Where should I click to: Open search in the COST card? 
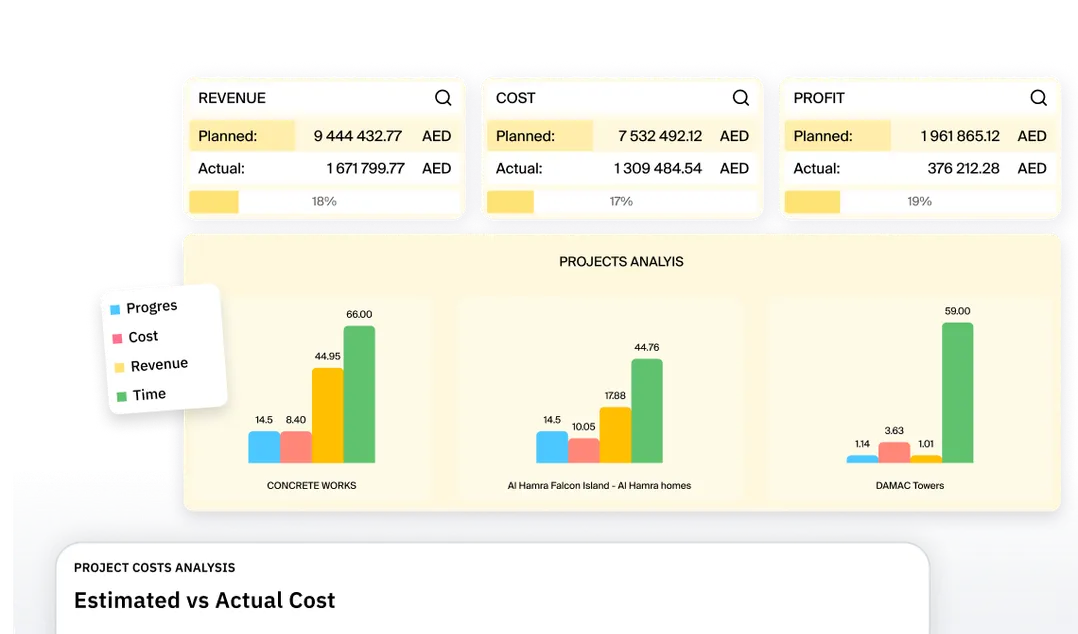[740, 97]
